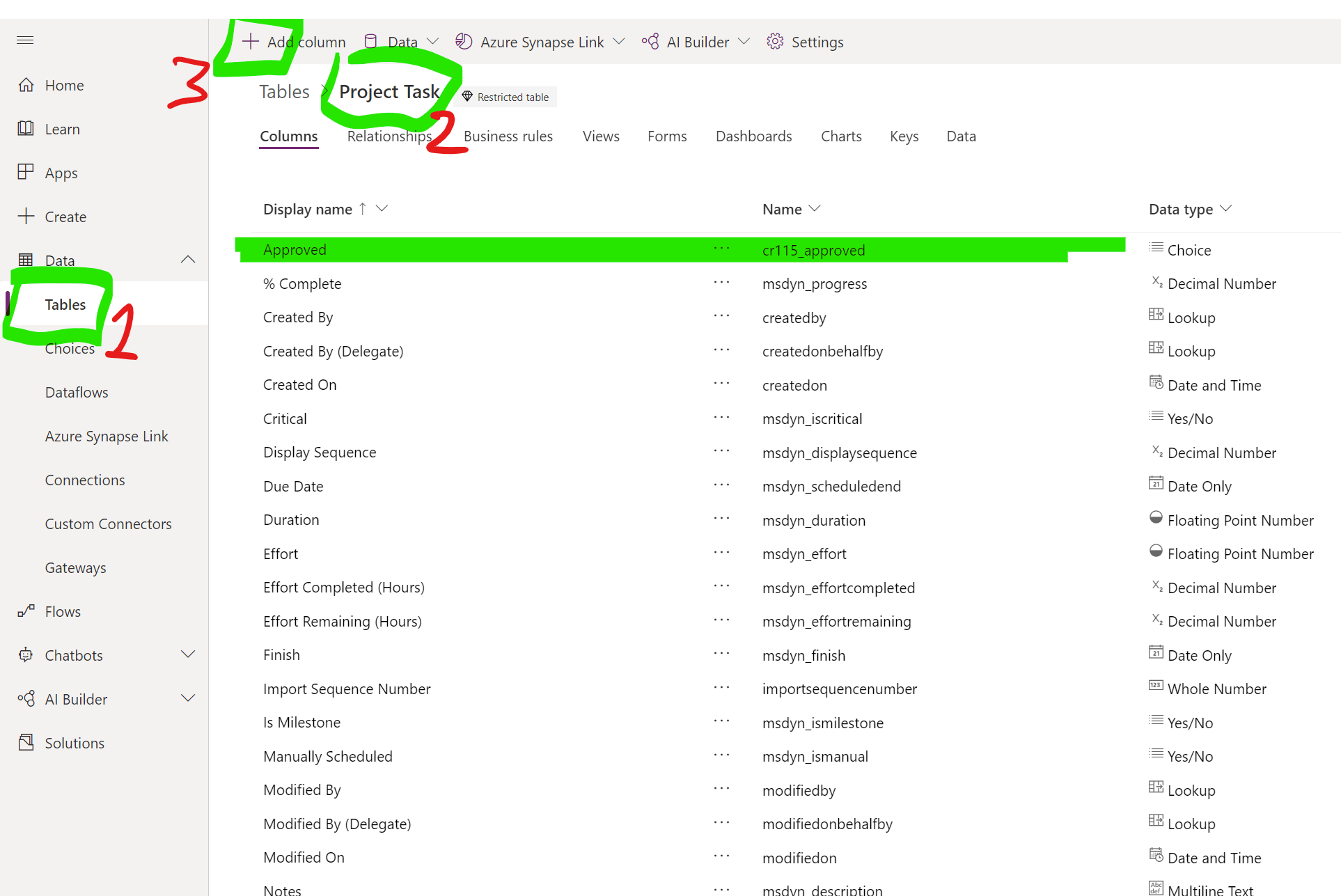Screen dimensions: 1341x896
Task: Open the Effort Completed (Hours) column
Action: pos(344,588)
